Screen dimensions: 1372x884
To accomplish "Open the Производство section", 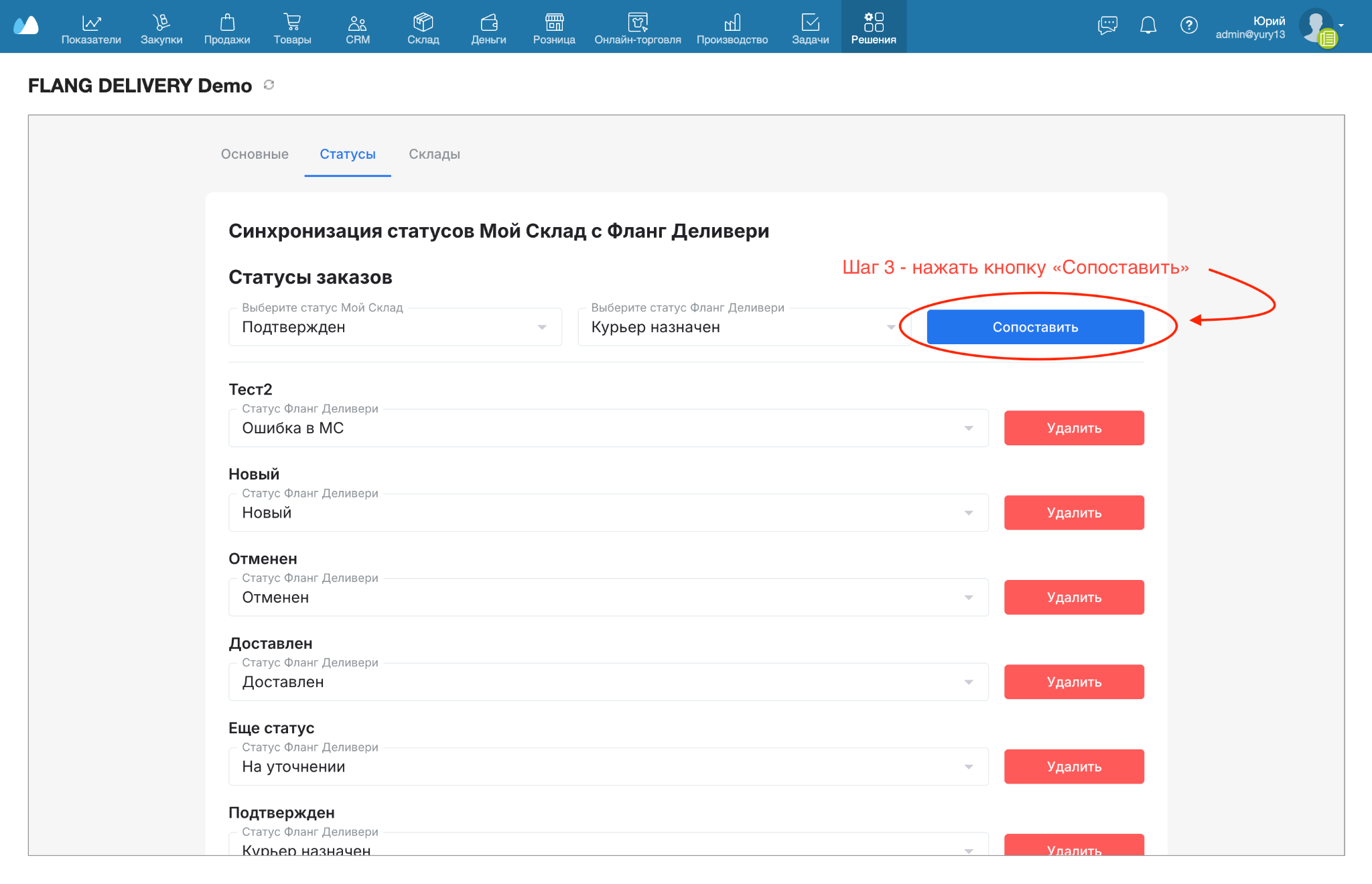I will [x=732, y=29].
